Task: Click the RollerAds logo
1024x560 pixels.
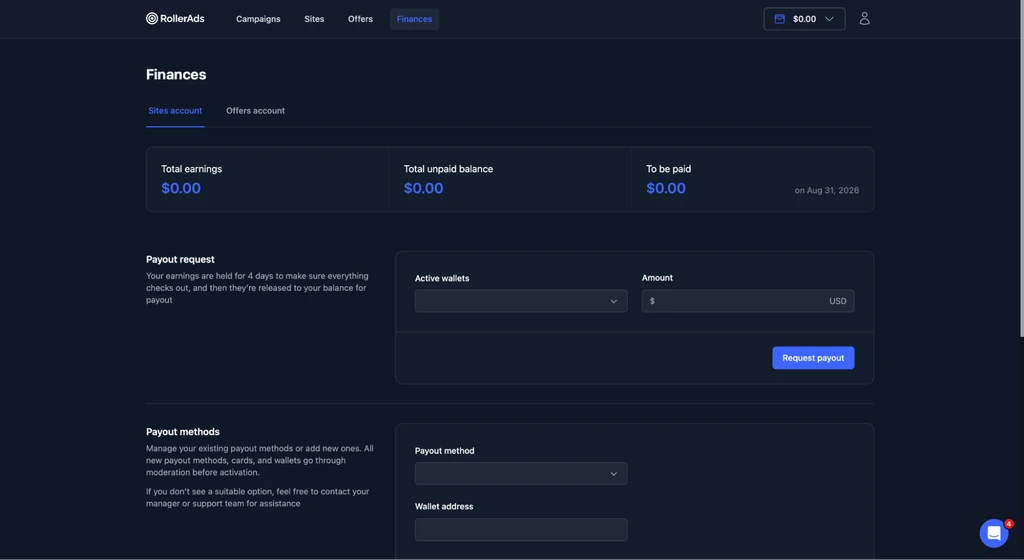Action: pos(175,19)
